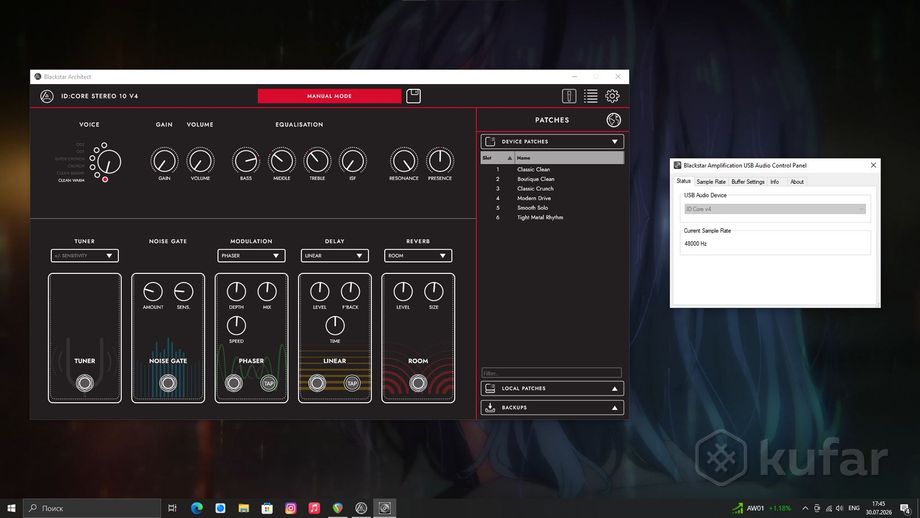Collapse the Device Patches section
Screen dimensions: 920x518
point(614,141)
